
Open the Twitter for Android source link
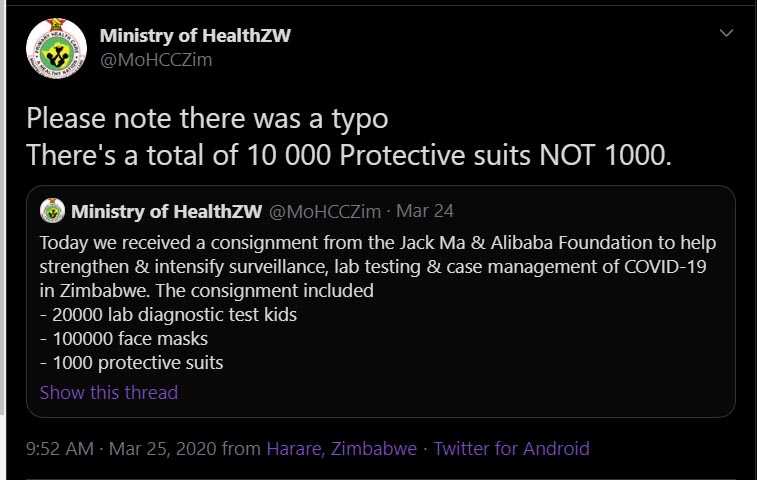(511, 449)
